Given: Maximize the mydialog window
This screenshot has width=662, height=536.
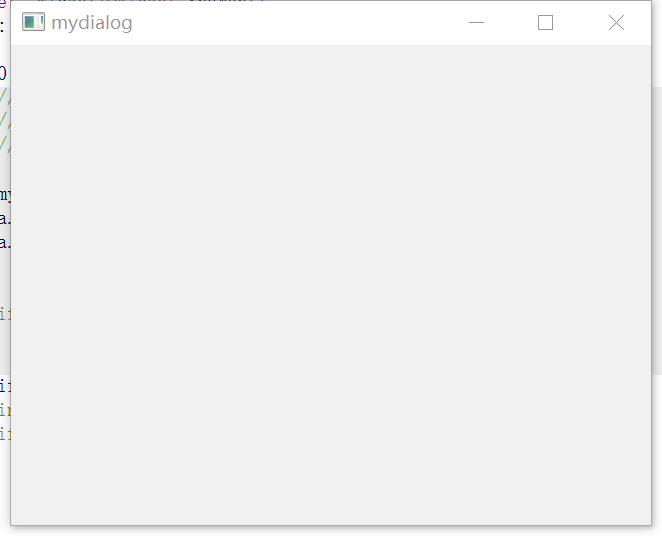Looking at the screenshot, I should point(545,22).
